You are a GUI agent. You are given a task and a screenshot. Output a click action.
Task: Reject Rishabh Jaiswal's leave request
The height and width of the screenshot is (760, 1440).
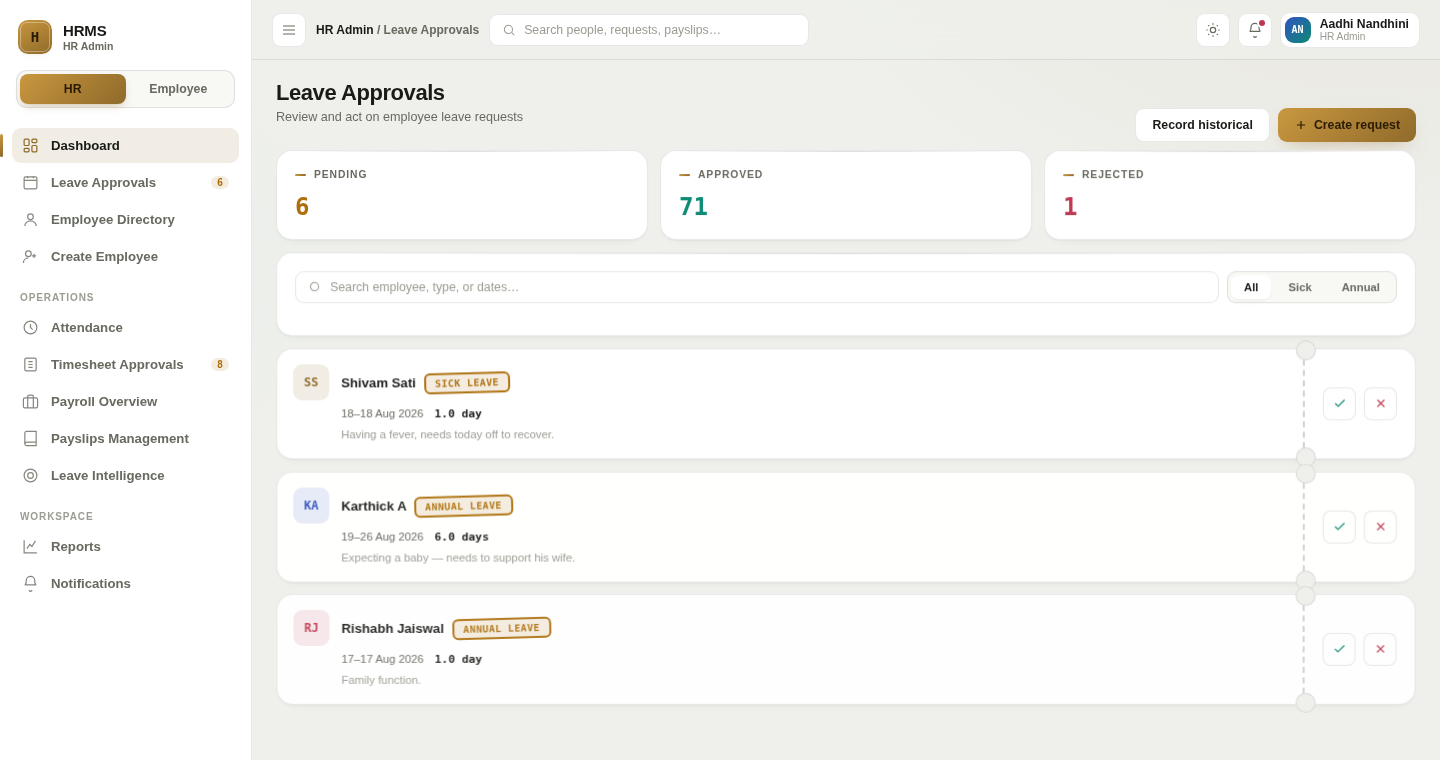[1381, 649]
